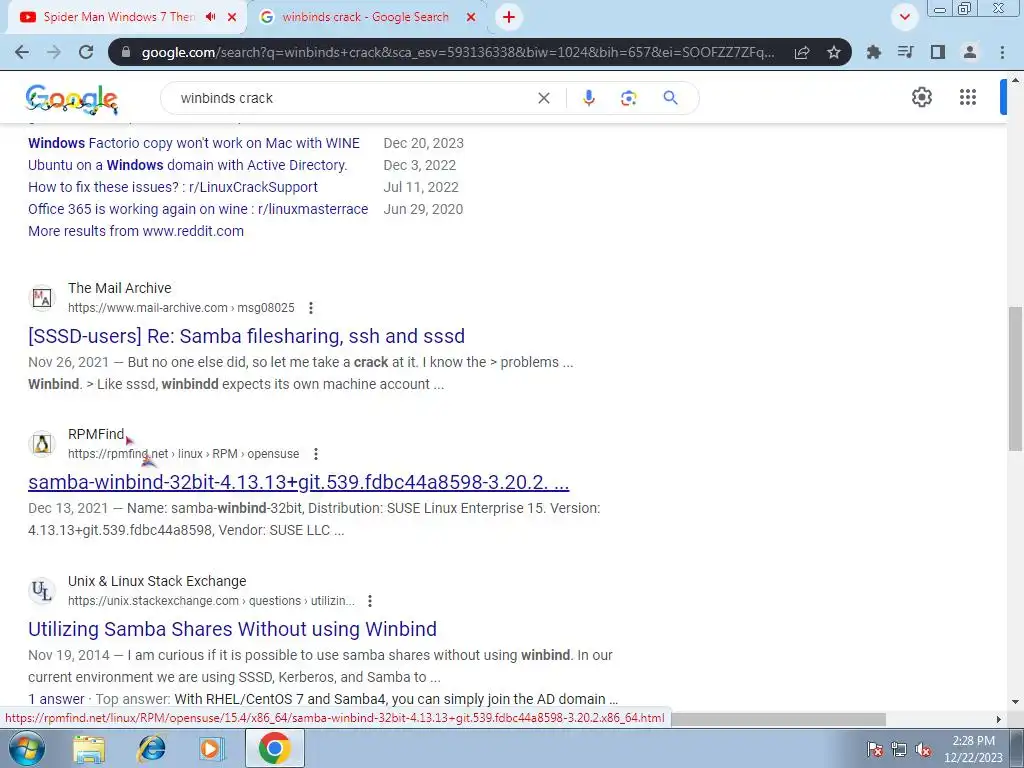Close the Spider Man Windows 7 tab

click(x=232, y=17)
